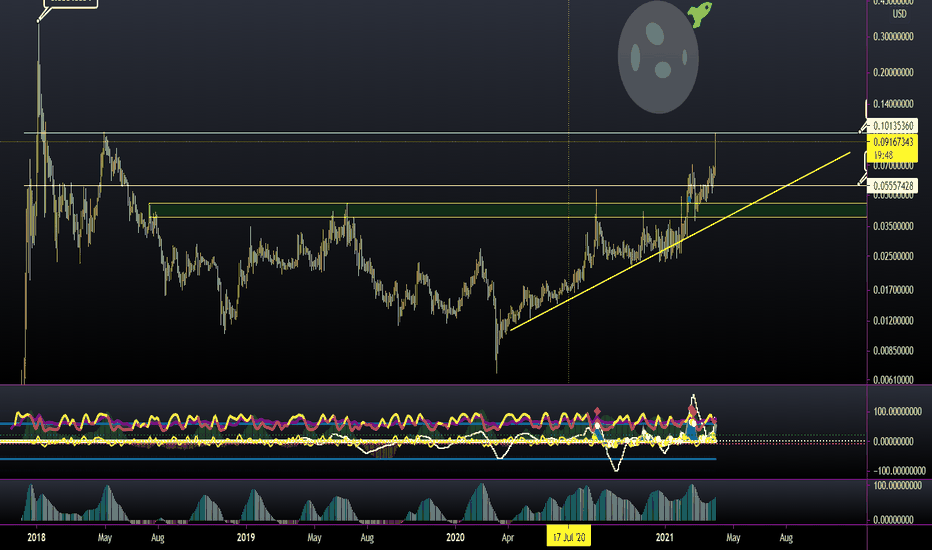The height and width of the screenshot is (550, 932).
Task: Select the 0.10135360 price label
Action: coord(892,126)
